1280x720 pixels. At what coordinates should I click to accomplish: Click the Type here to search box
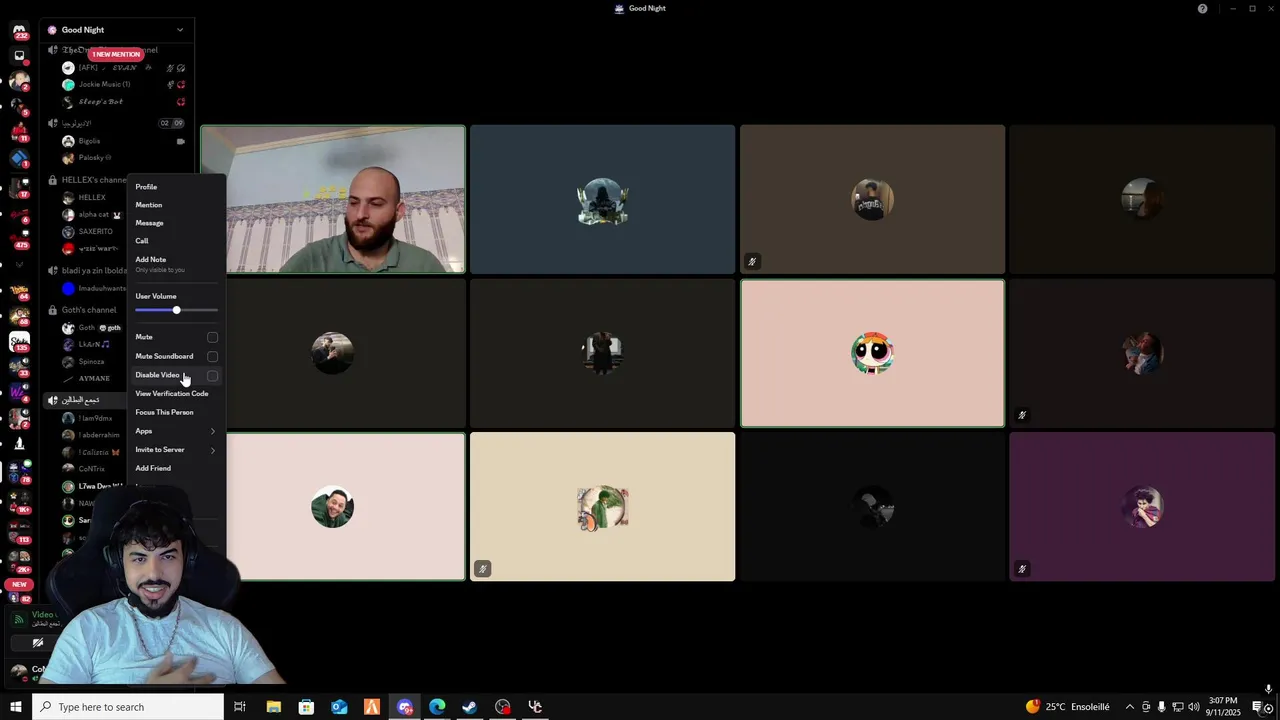[x=128, y=707]
